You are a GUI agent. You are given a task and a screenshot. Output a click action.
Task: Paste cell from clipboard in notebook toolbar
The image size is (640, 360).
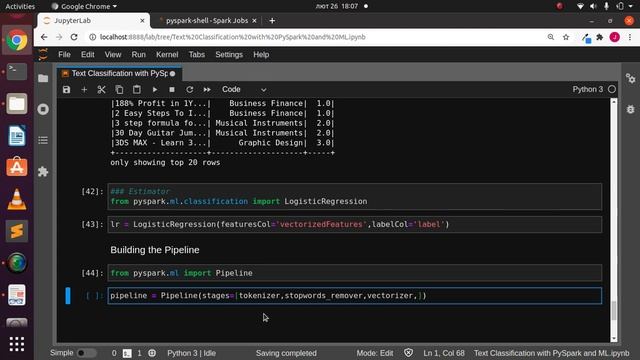137,89
